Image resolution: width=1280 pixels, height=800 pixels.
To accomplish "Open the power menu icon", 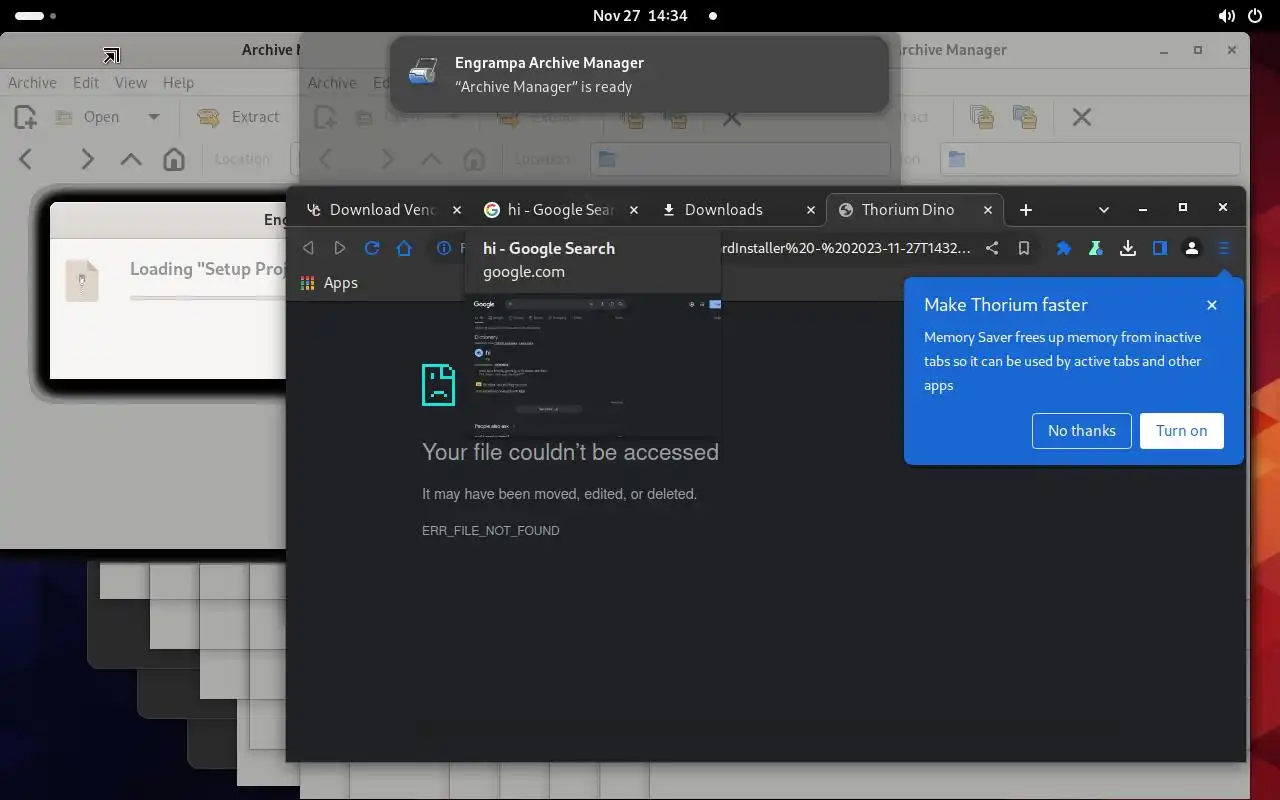I will tap(1255, 16).
